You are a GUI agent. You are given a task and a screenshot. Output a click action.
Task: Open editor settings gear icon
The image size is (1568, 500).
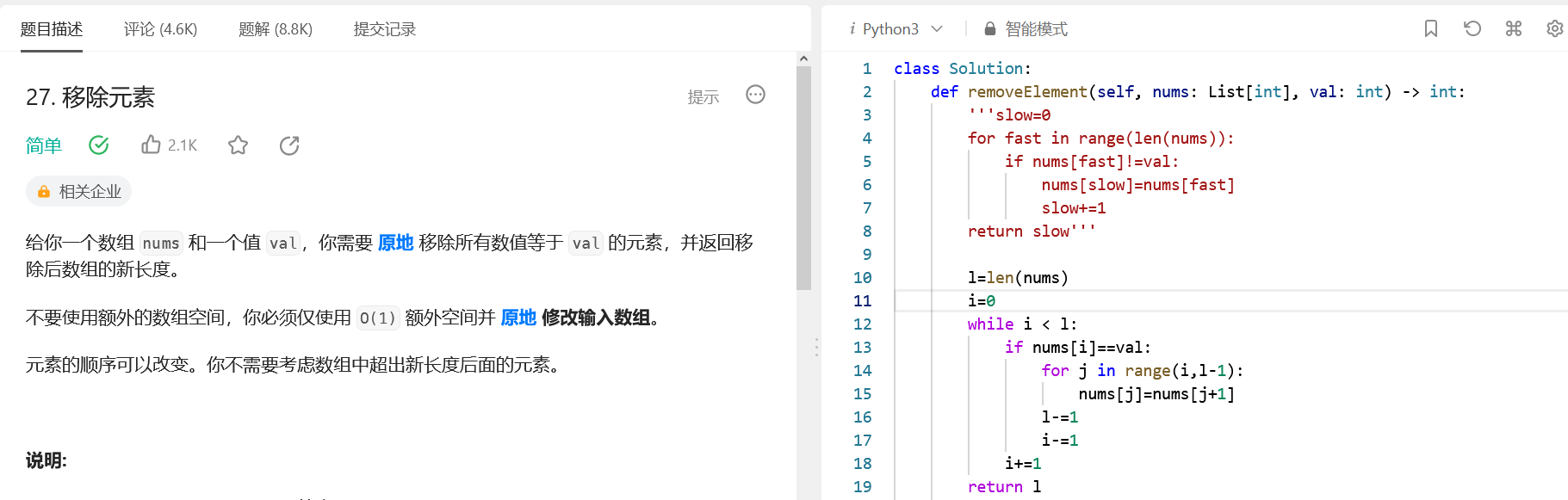(x=1555, y=28)
